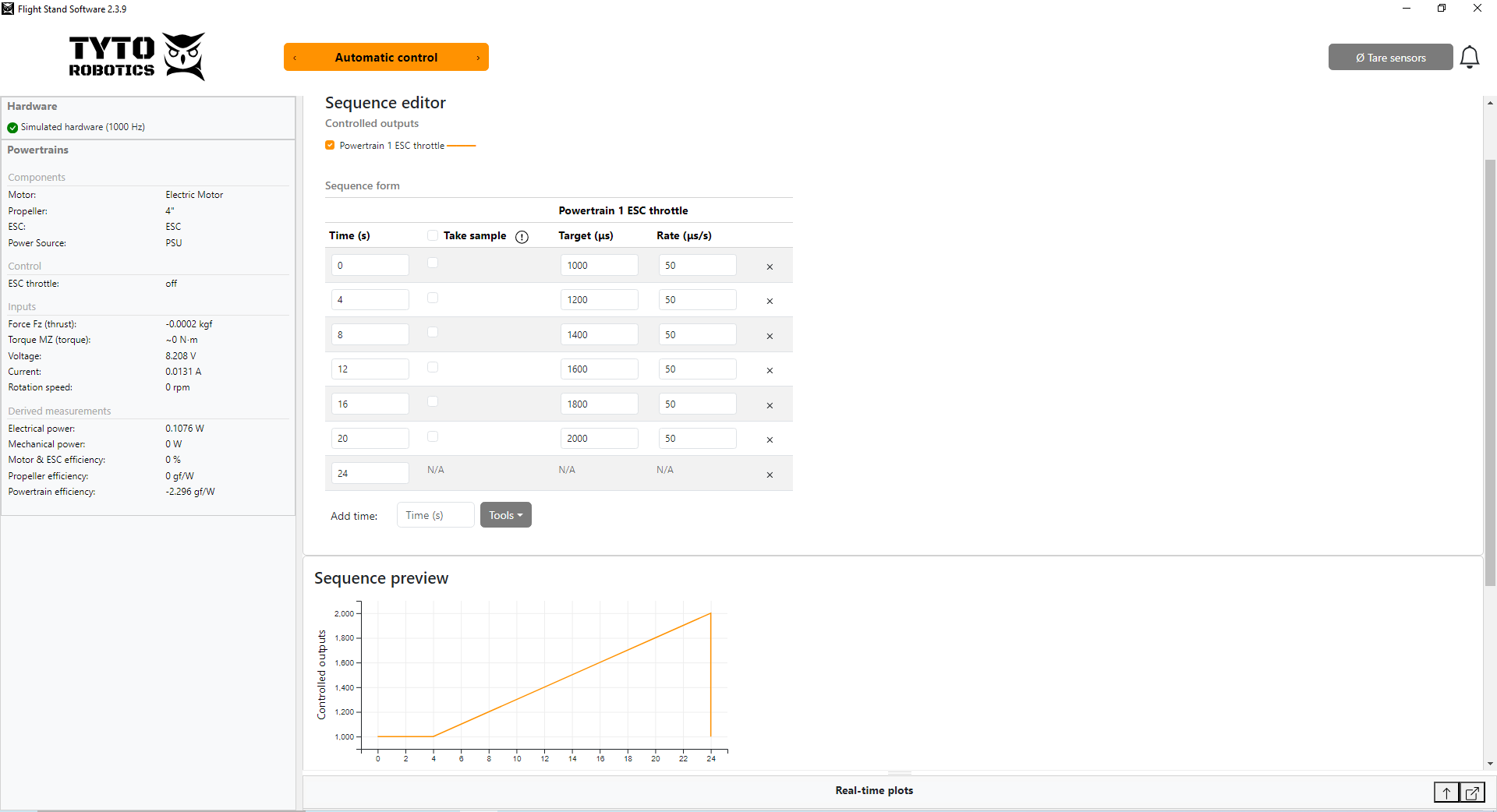Click the notification bell icon
Image resolution: width=1497 pixels, height=812 pixels.
coord(1470,57)
